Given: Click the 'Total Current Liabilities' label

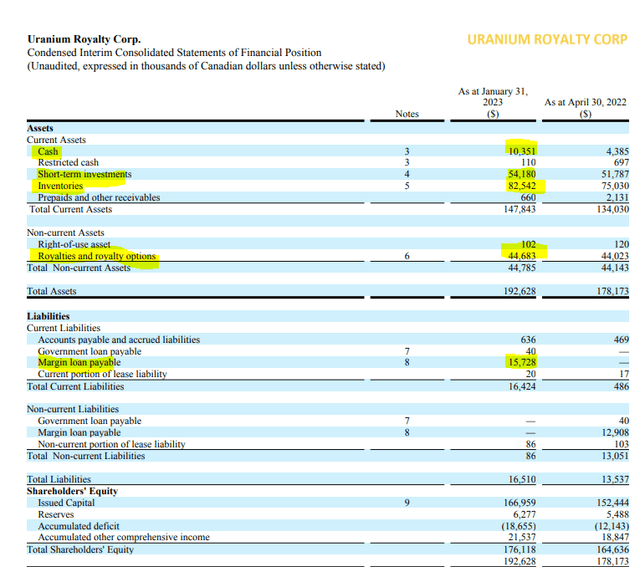Looking at the screenshot, I should click(x=76, y=387).
